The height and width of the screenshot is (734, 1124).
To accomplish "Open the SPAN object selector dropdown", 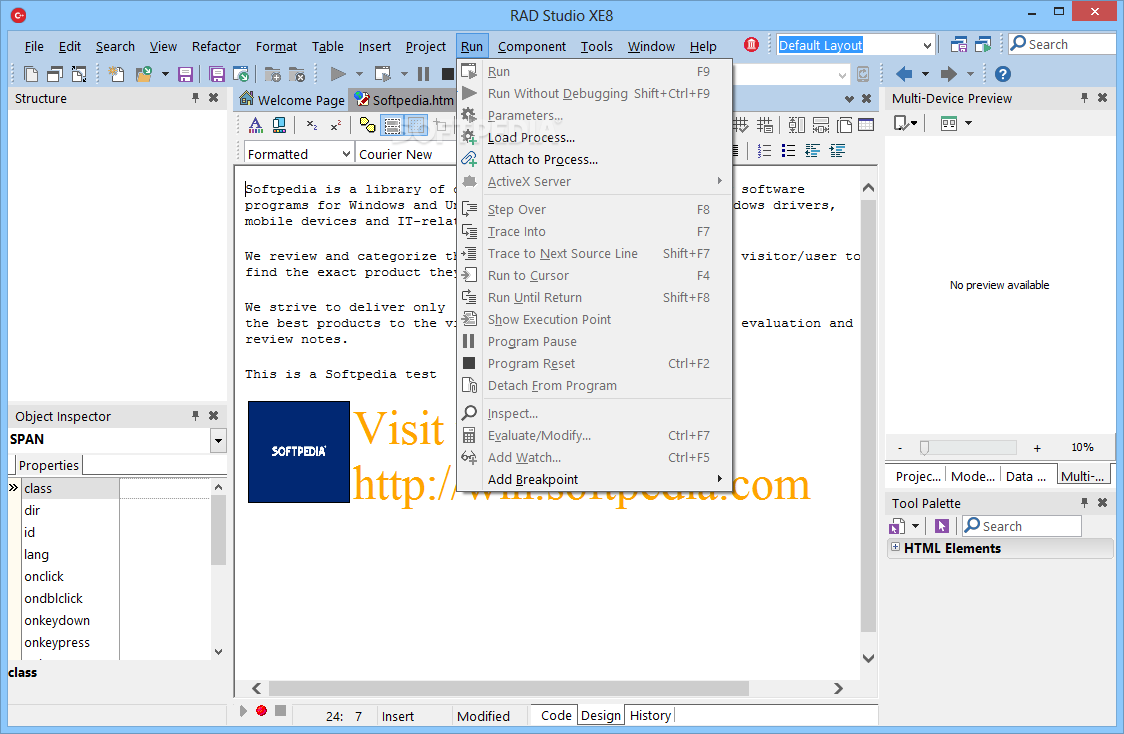I will click(x=218, y=440).
